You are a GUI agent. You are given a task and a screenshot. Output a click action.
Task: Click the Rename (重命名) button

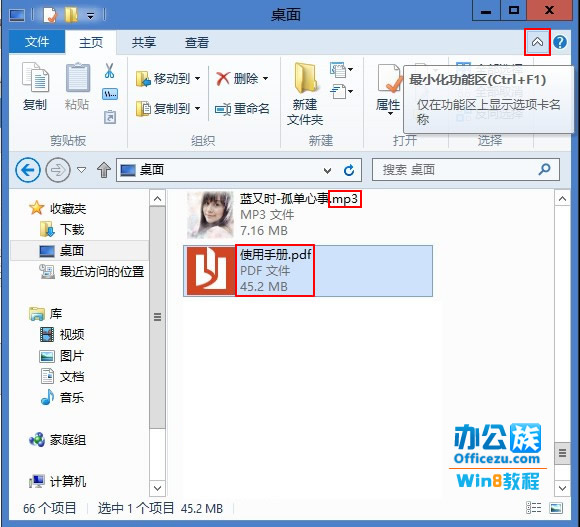click(242, 109)
